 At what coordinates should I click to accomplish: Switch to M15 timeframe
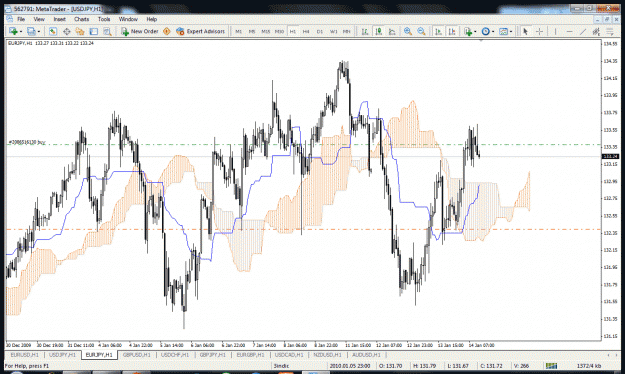coord(265,31)
